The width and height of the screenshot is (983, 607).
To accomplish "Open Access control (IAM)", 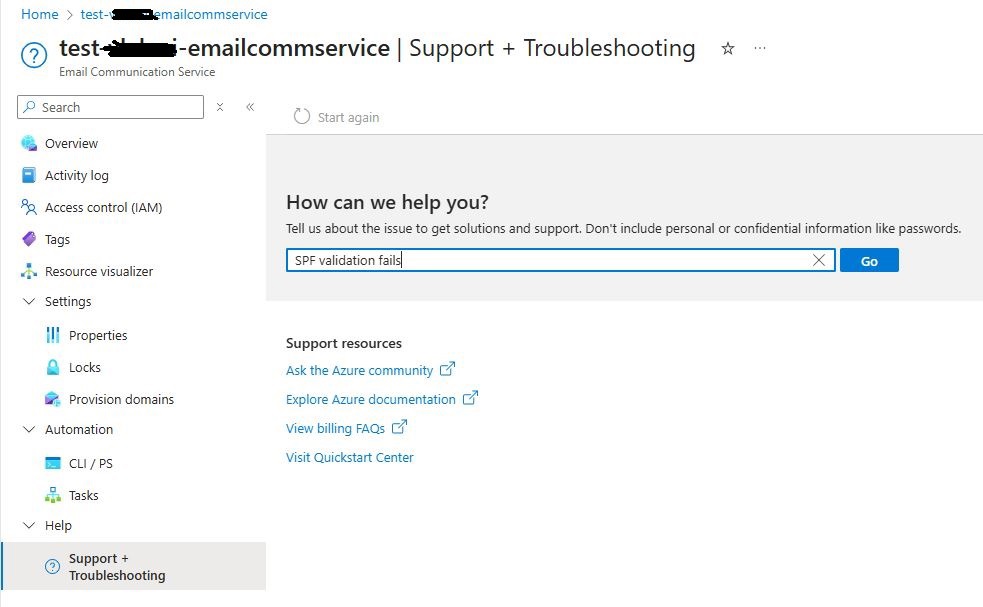I will point(102,207).
